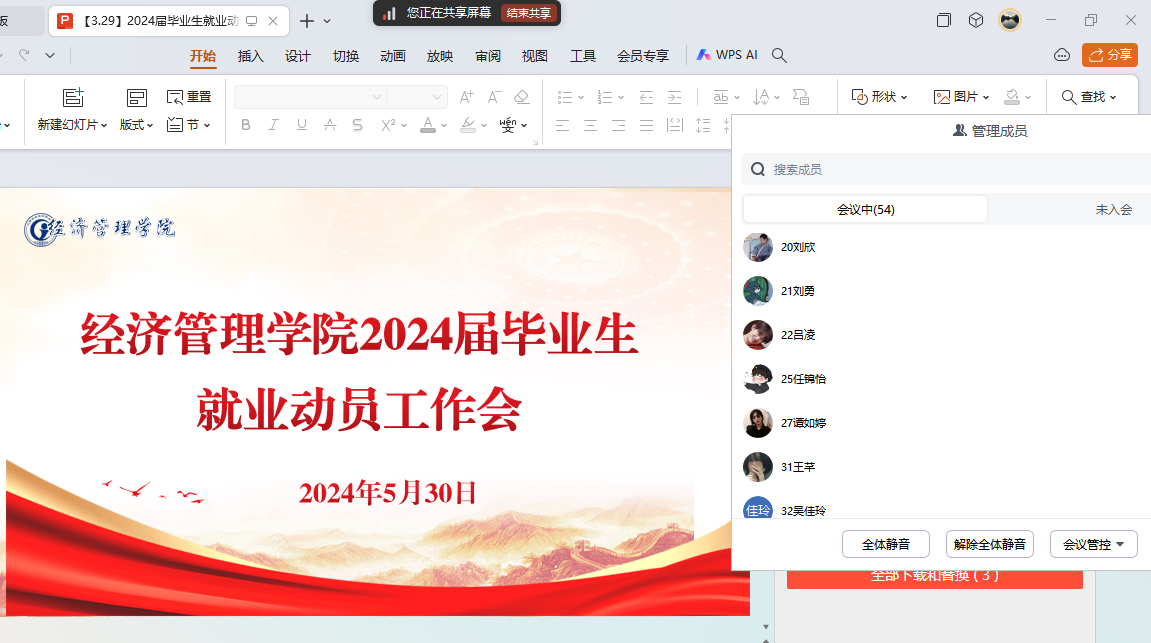Expand the arrow next to the new tab plus
The height and width of the screenshot is (643, 1151).
pos(327,21)
